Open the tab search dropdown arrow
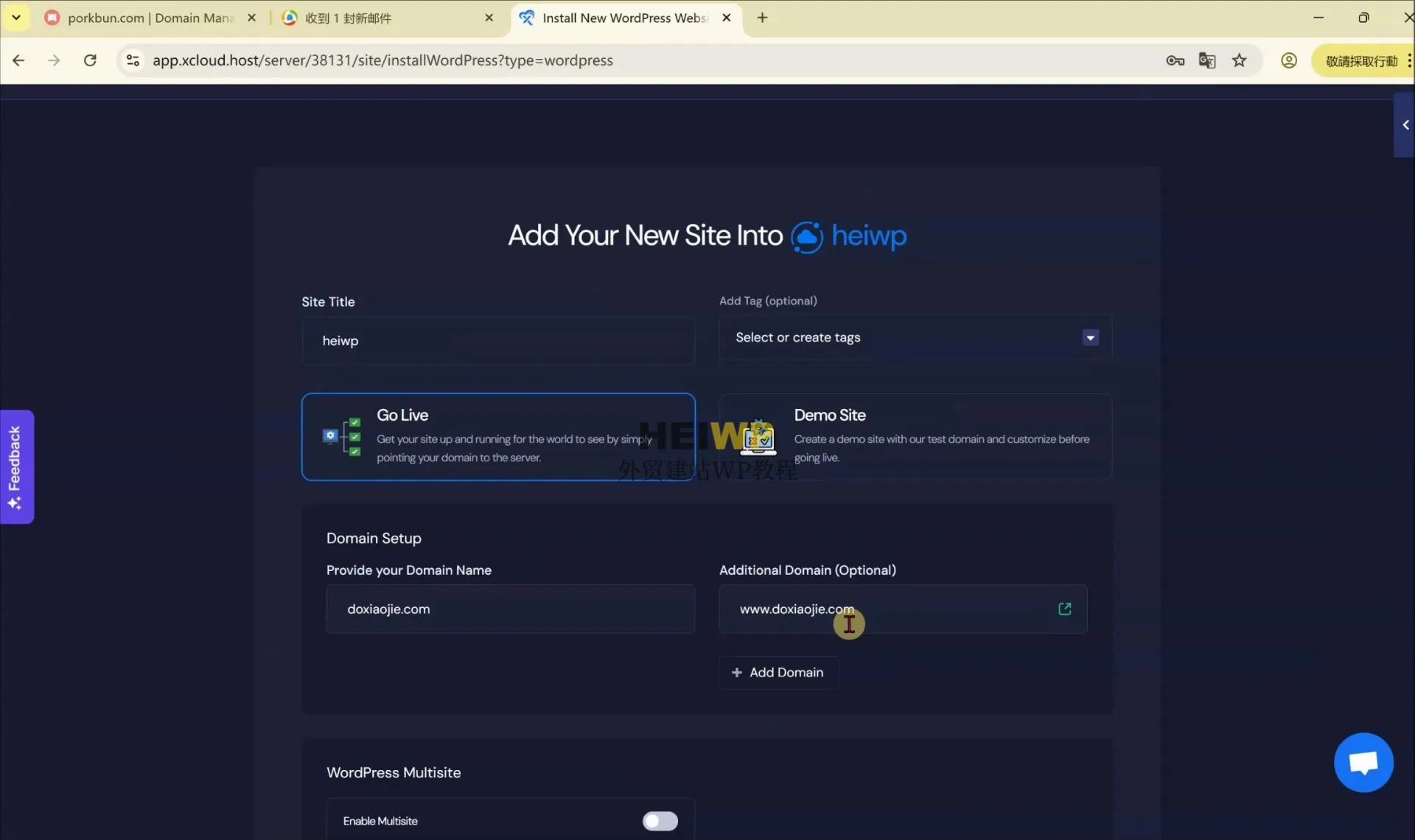This screenshot has width=1415, height=840. [15, 17]
